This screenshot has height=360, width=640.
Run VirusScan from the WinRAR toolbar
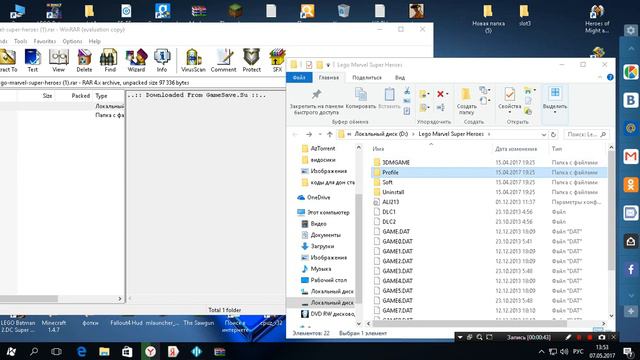193,60
